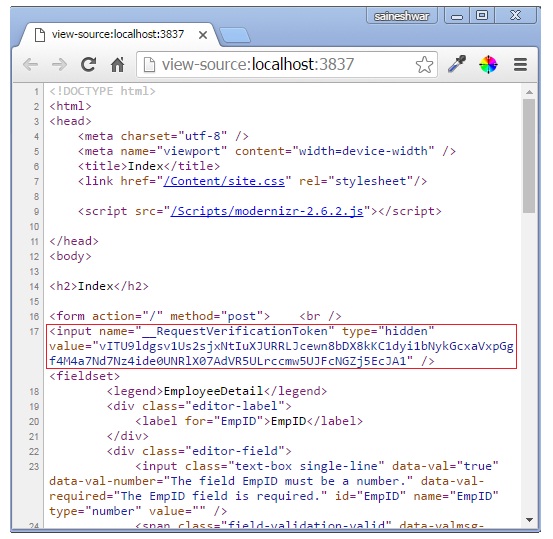The image size is (553, 539).
Task: Go forward with the forward arrow
Action: pyautogui.click(x=59, y=65)
